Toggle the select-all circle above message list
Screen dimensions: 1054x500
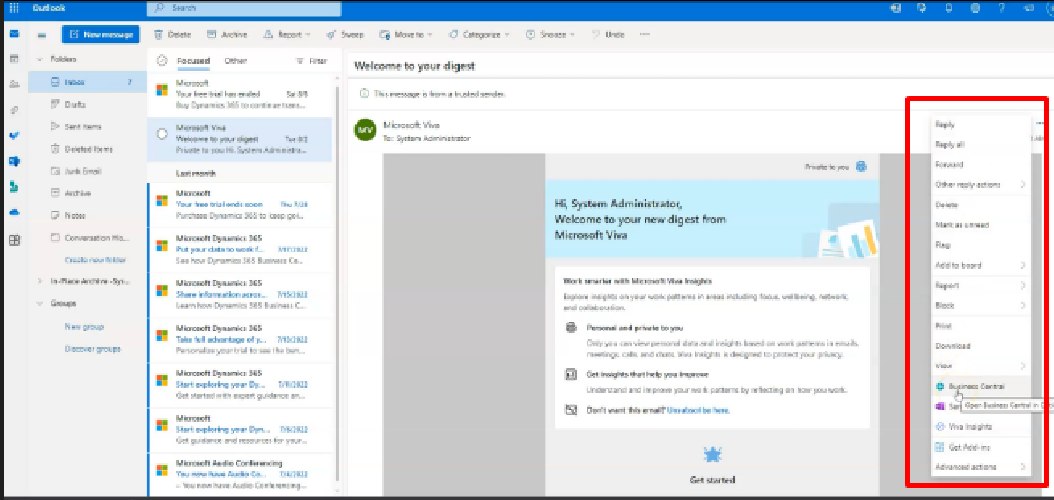click(x=163, y=61)
